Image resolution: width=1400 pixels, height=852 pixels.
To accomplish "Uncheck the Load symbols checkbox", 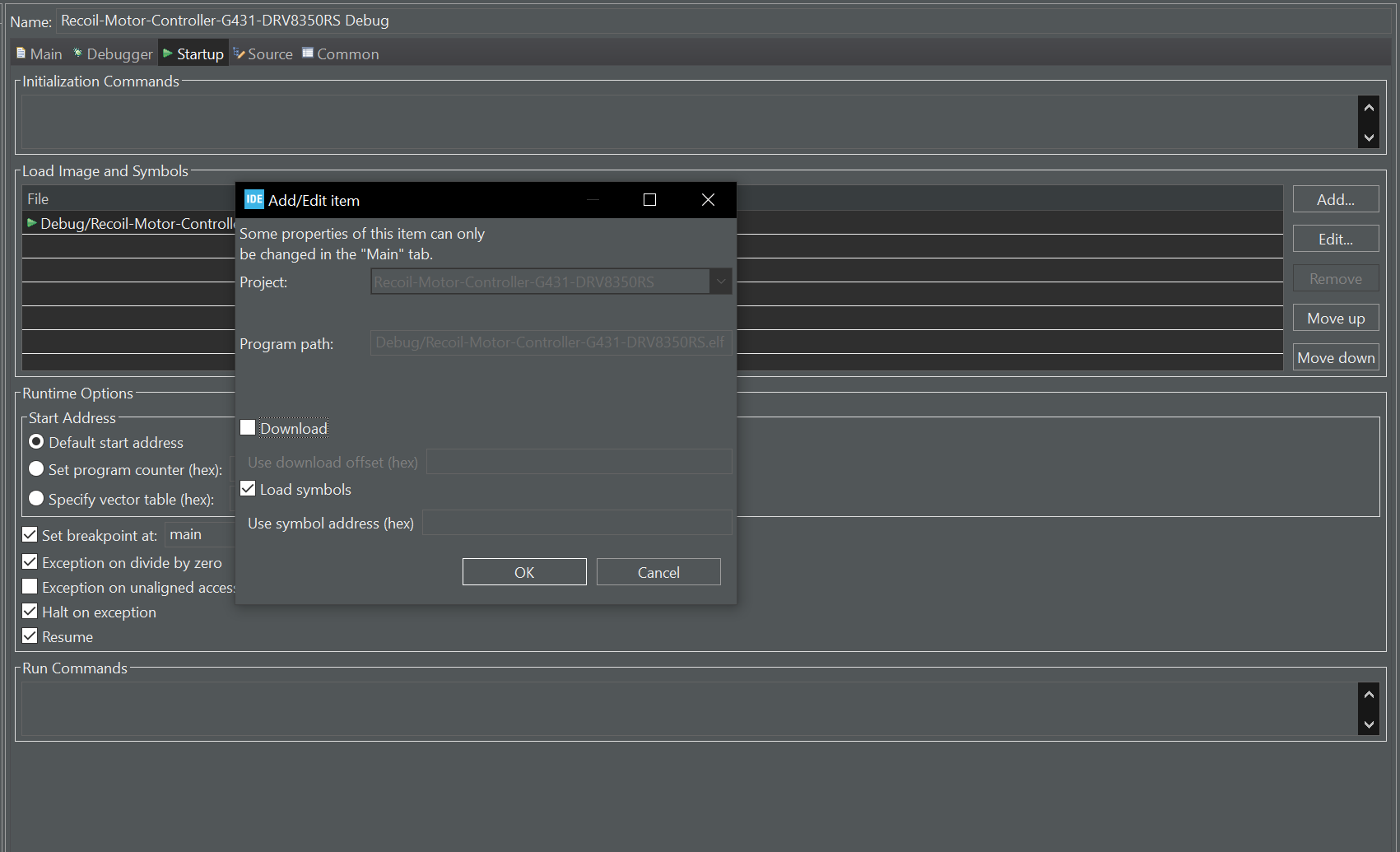I will click(x=248, y=489).
